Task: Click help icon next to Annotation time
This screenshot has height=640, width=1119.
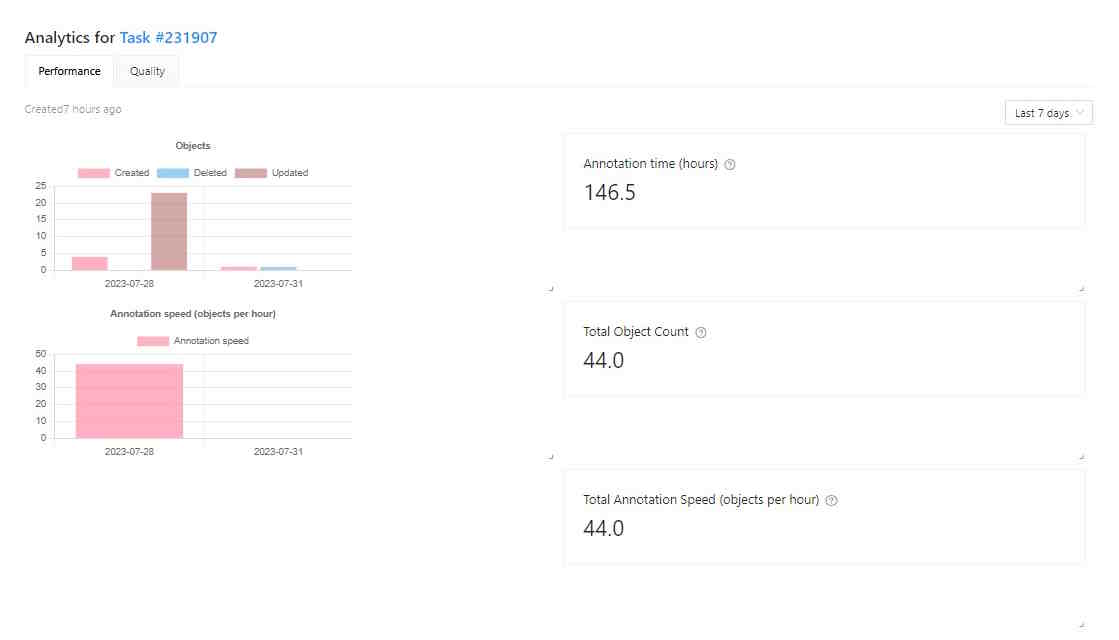Action: pos(730,165)
